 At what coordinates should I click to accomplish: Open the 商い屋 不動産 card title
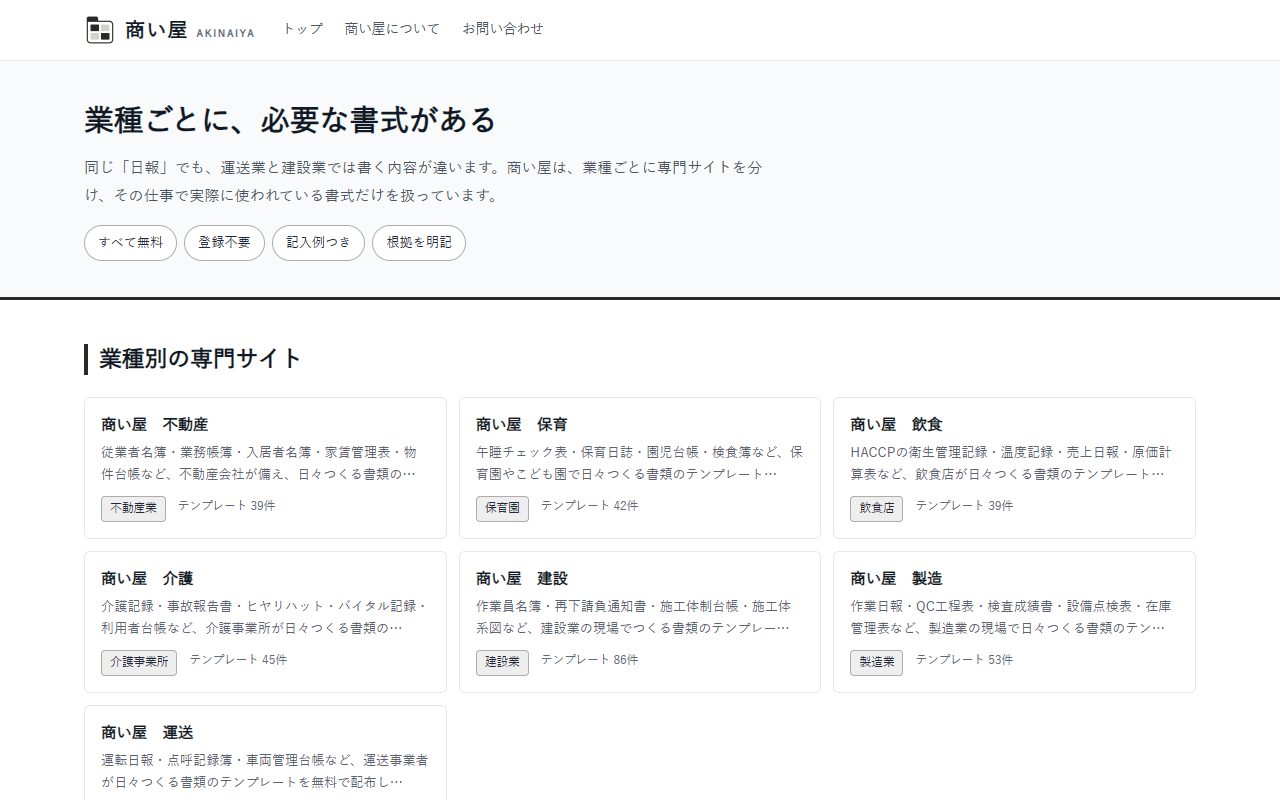[155, 424]
